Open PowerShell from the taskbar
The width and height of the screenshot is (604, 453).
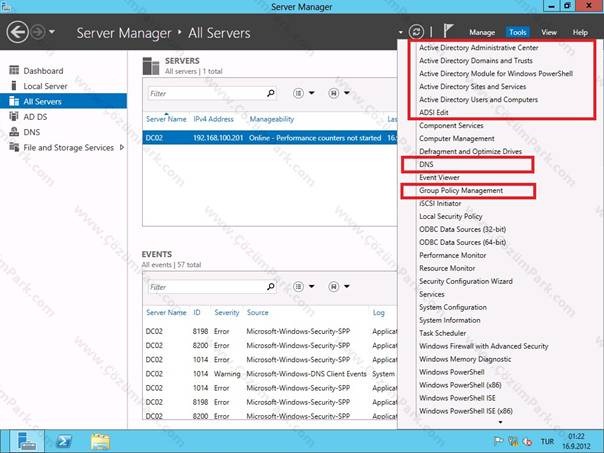coord(64,441)
